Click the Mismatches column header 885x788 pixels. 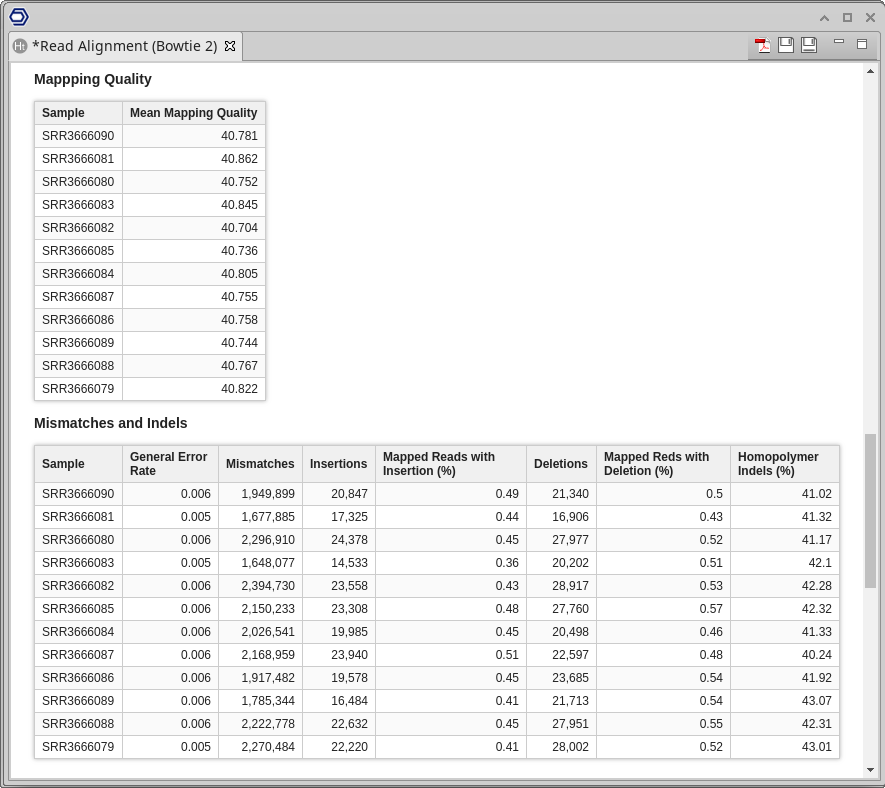click(x=260, y=464)
